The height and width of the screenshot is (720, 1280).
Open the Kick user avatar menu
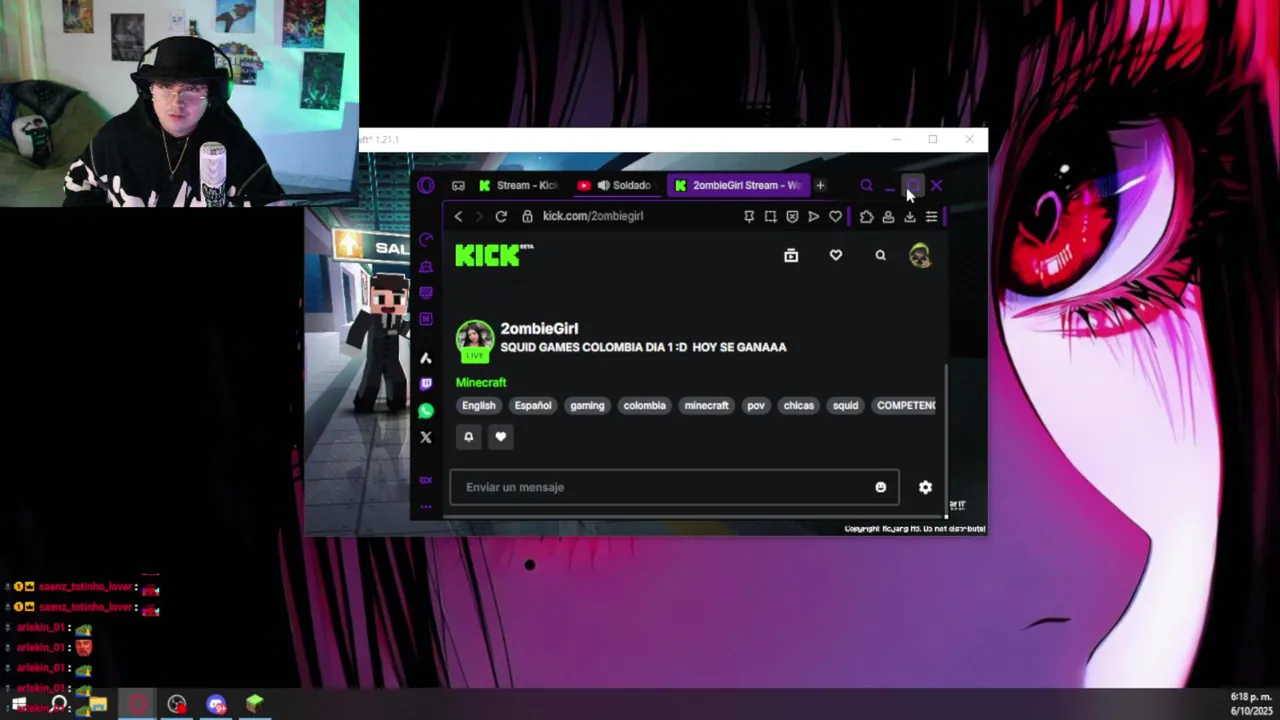click(920, 256)
